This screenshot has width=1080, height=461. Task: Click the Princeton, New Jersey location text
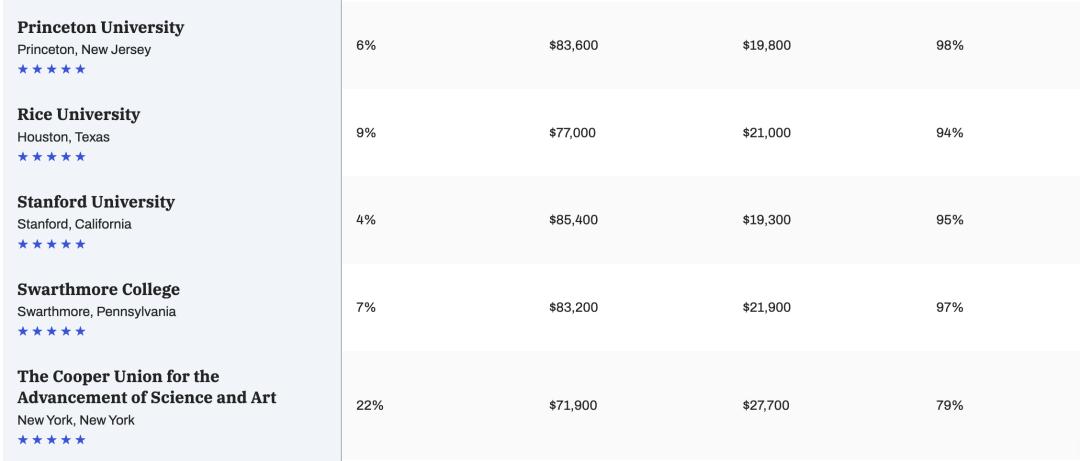tap(84, 50)
